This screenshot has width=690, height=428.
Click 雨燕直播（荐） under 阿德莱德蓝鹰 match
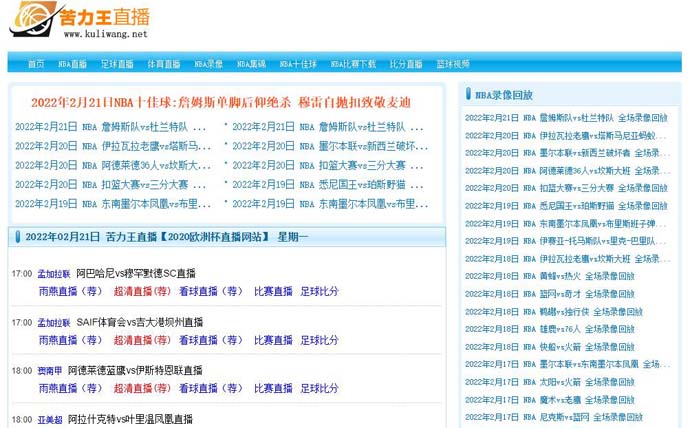click(70, 388)
